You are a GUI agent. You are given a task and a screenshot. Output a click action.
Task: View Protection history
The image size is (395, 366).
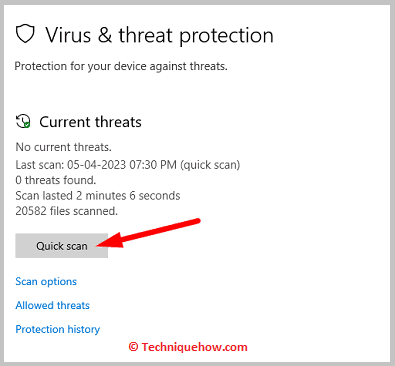click(58, 329)
